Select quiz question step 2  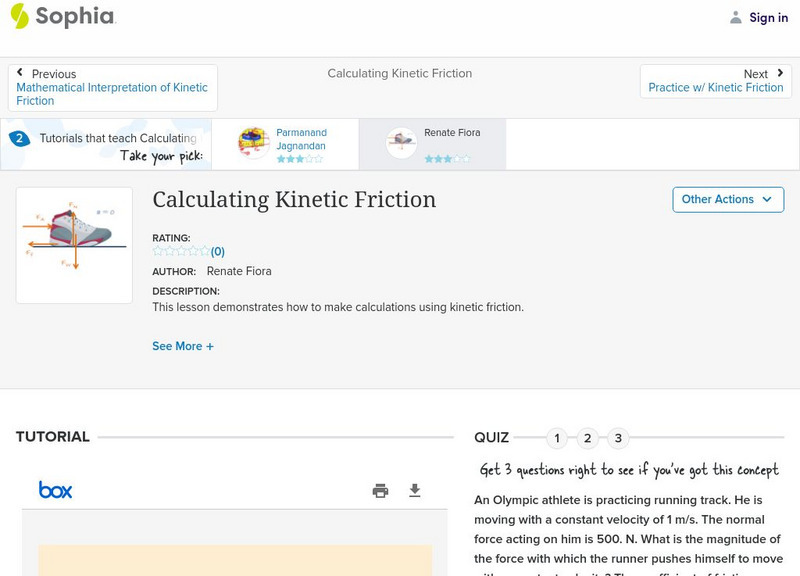(x=588, y=437)
